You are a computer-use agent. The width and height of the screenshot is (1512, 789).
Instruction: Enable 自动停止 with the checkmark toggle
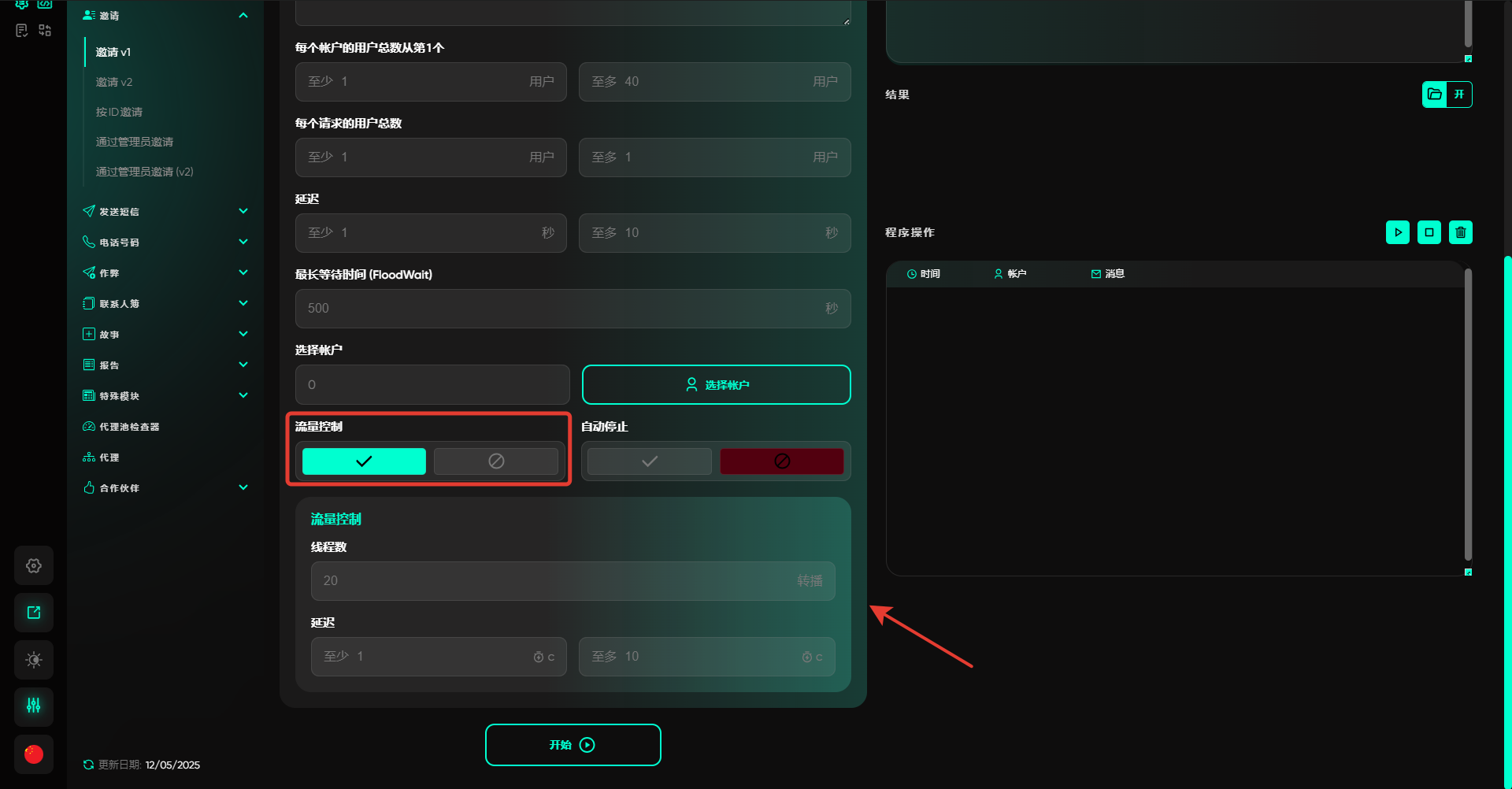click(649, 461)
